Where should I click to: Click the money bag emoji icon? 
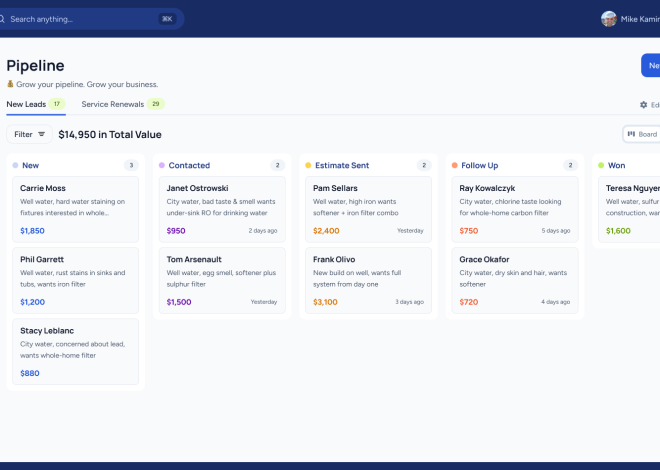[10, 84]
